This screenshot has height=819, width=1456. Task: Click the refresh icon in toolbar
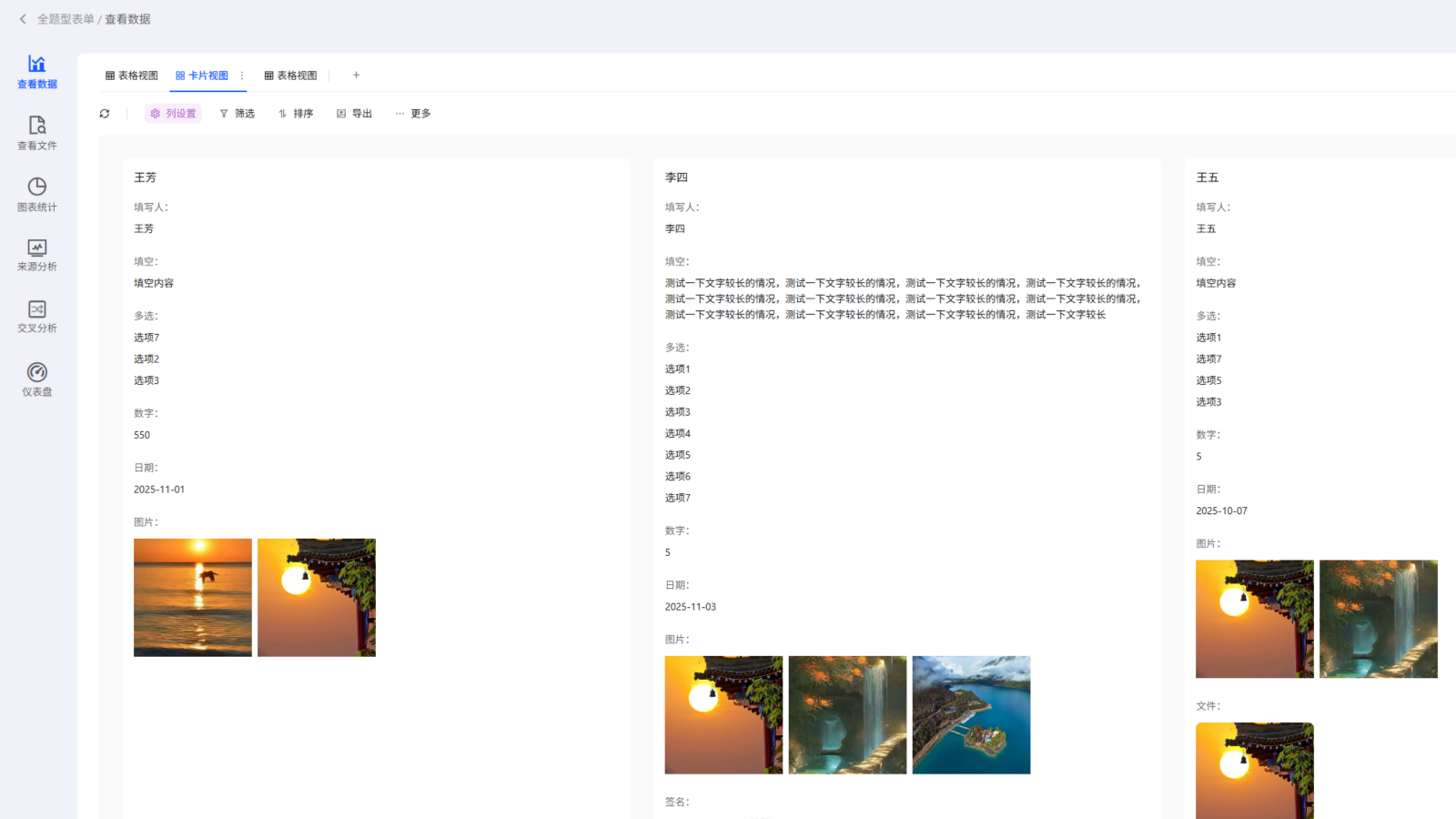click(x=105, y=114)
